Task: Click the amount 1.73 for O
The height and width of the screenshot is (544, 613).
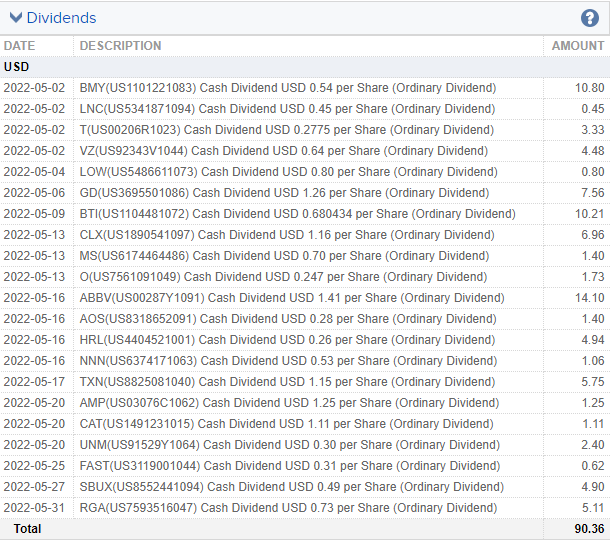Action: pyautogui.click(x=593, y=277)
